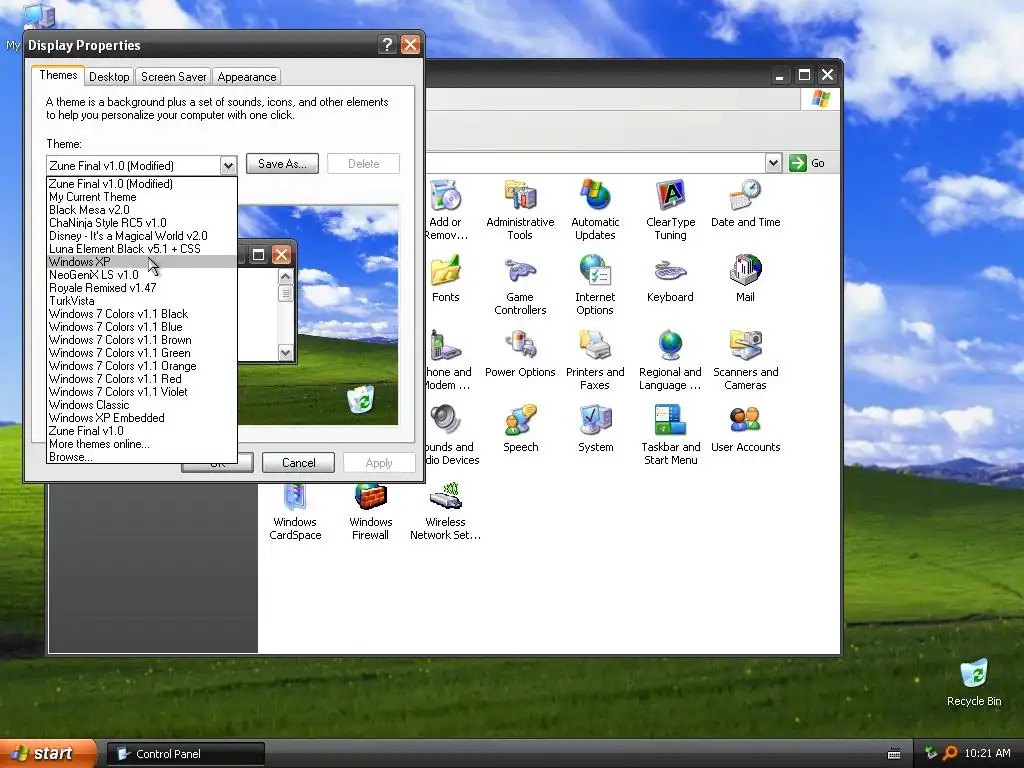The width and height of the screenshot is (1024, 768).
Task: Click the Save As... button
Action: (282, 164)
